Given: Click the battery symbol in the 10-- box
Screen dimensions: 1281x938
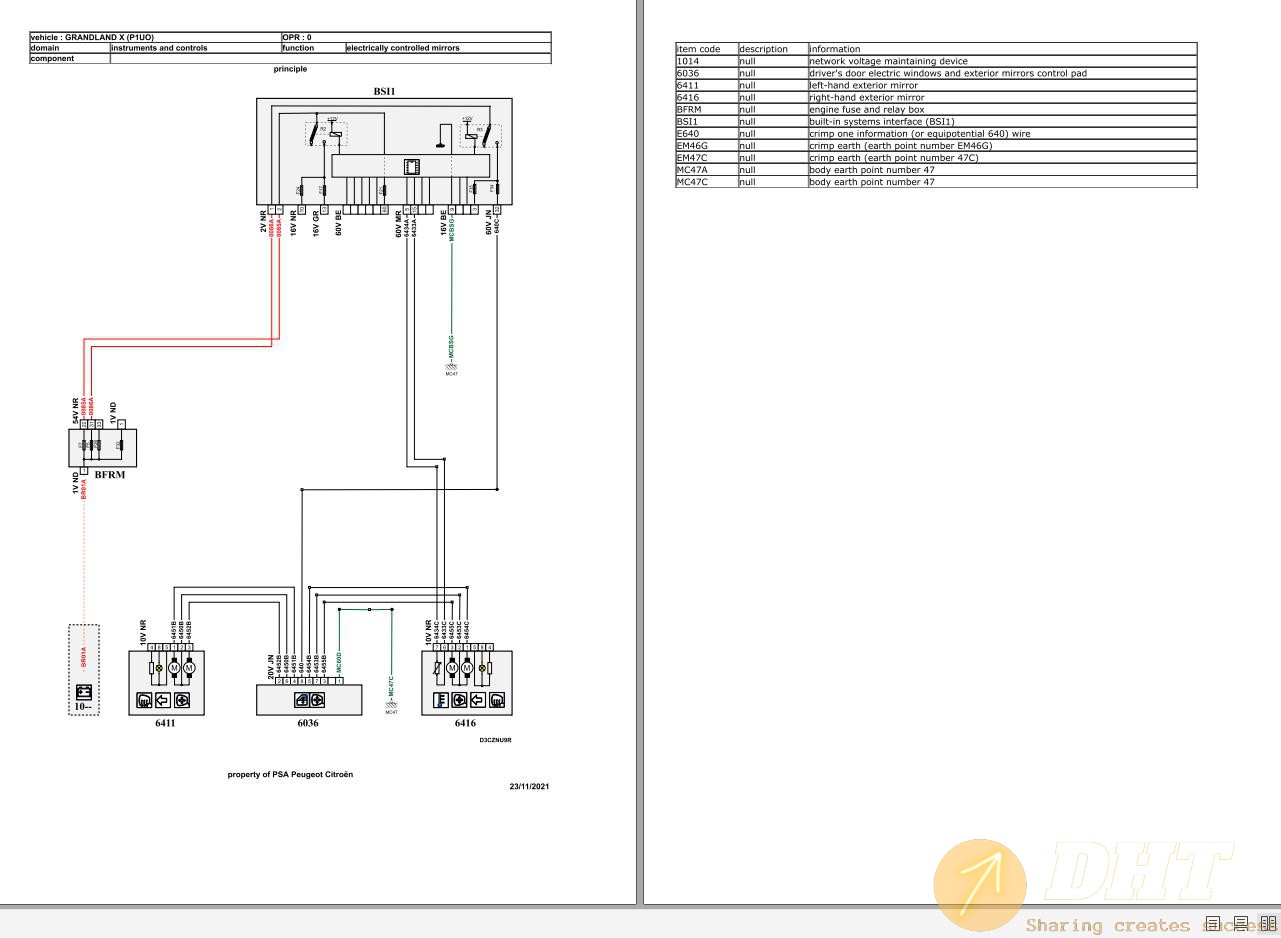Looking at the screenshot, I should pos(84,692).
